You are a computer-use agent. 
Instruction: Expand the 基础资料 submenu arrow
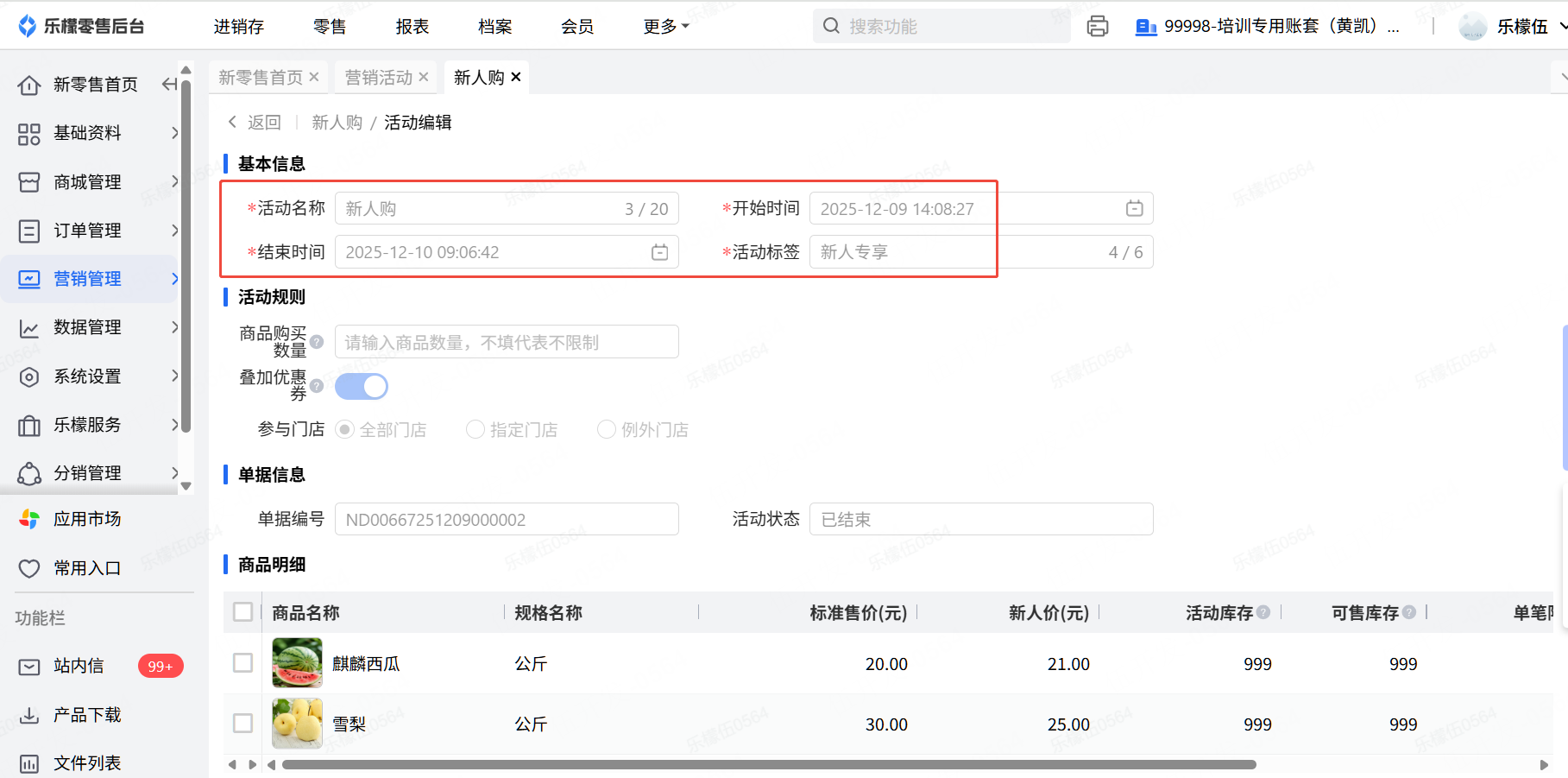point(175,133)
